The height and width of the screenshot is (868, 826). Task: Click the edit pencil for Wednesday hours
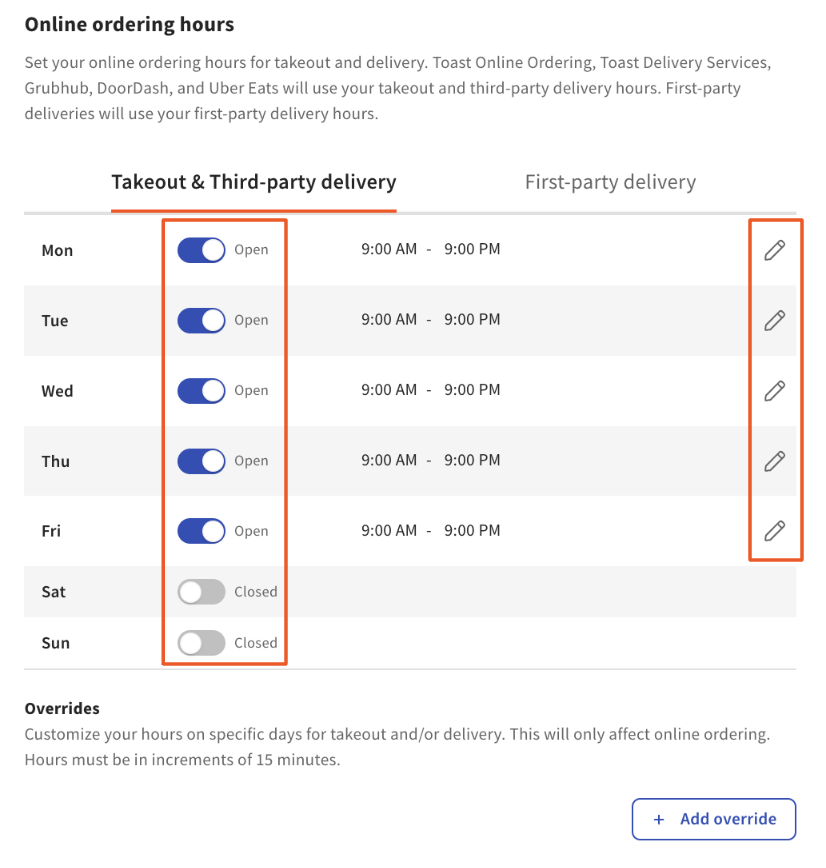click(774, 390)
